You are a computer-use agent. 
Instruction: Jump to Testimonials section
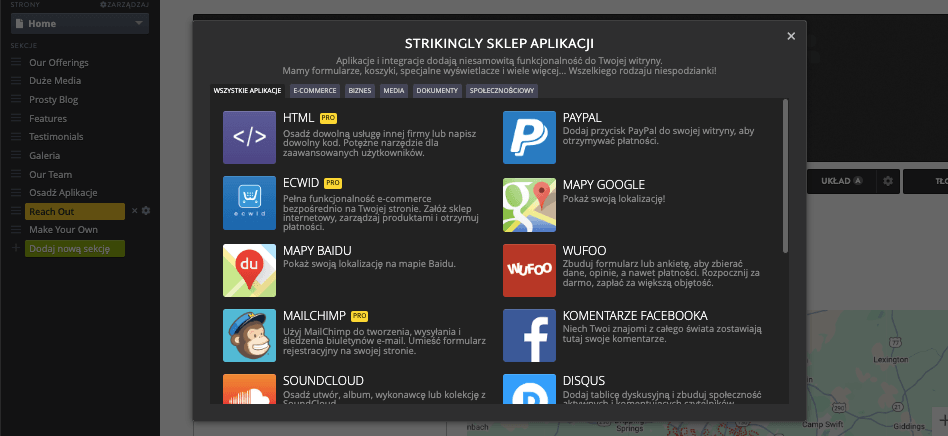[x=56, y=137]
